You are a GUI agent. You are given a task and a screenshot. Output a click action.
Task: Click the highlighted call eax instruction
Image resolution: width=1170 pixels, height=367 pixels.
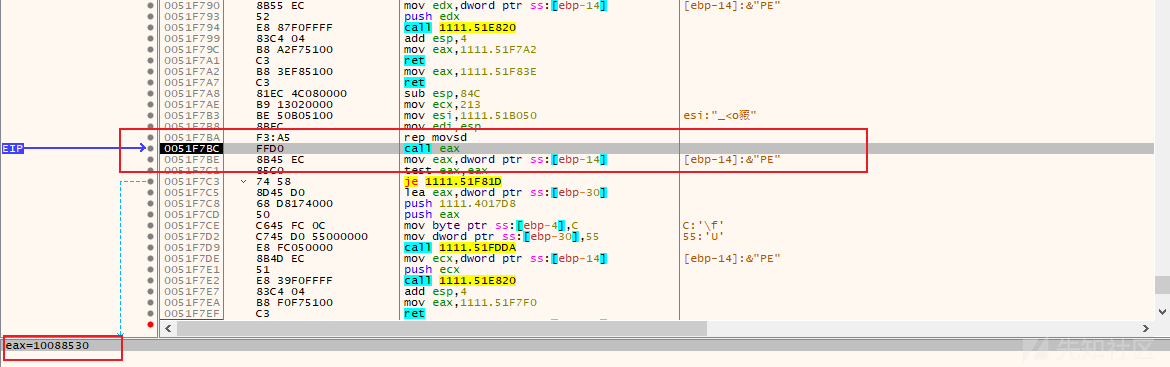point(428,148)
